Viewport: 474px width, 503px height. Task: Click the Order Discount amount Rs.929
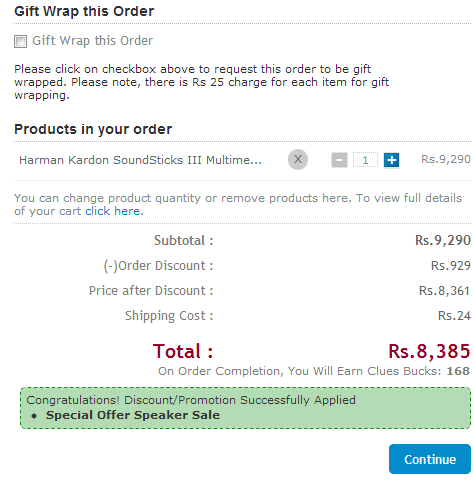[450, 266]
